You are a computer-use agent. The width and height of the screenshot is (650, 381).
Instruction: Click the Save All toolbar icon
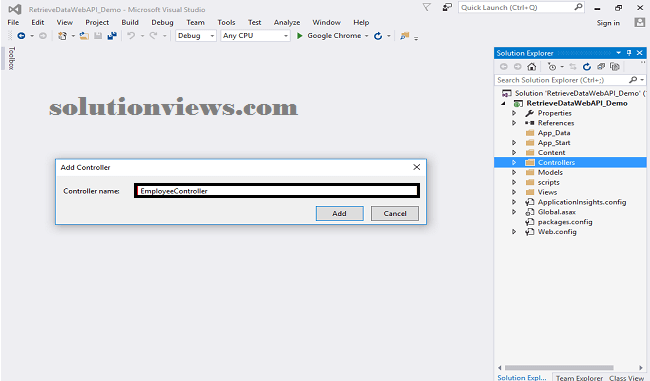click(112, 36)
